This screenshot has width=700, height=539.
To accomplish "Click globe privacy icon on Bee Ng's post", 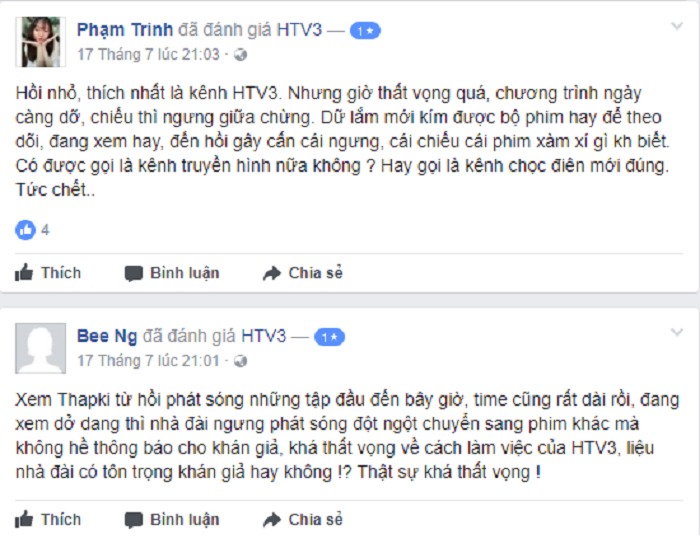I will (x=240, y=361).
